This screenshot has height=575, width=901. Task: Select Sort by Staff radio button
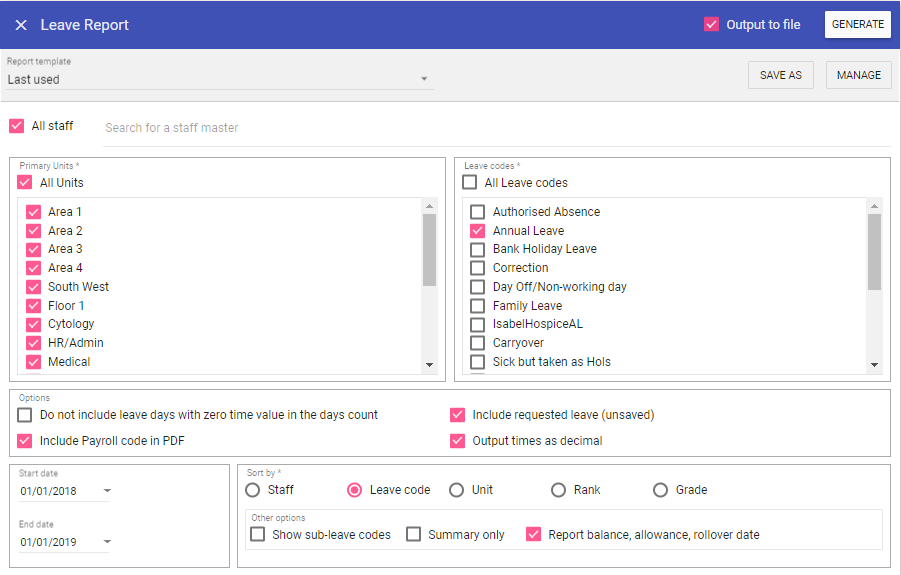tap(253, 490)
